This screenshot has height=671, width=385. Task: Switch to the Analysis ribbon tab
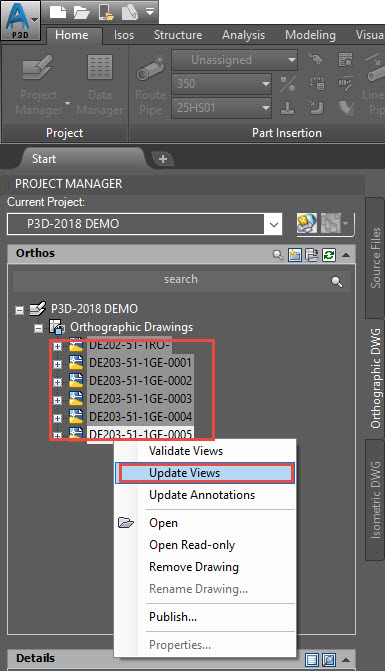click(x=243, y=35)
